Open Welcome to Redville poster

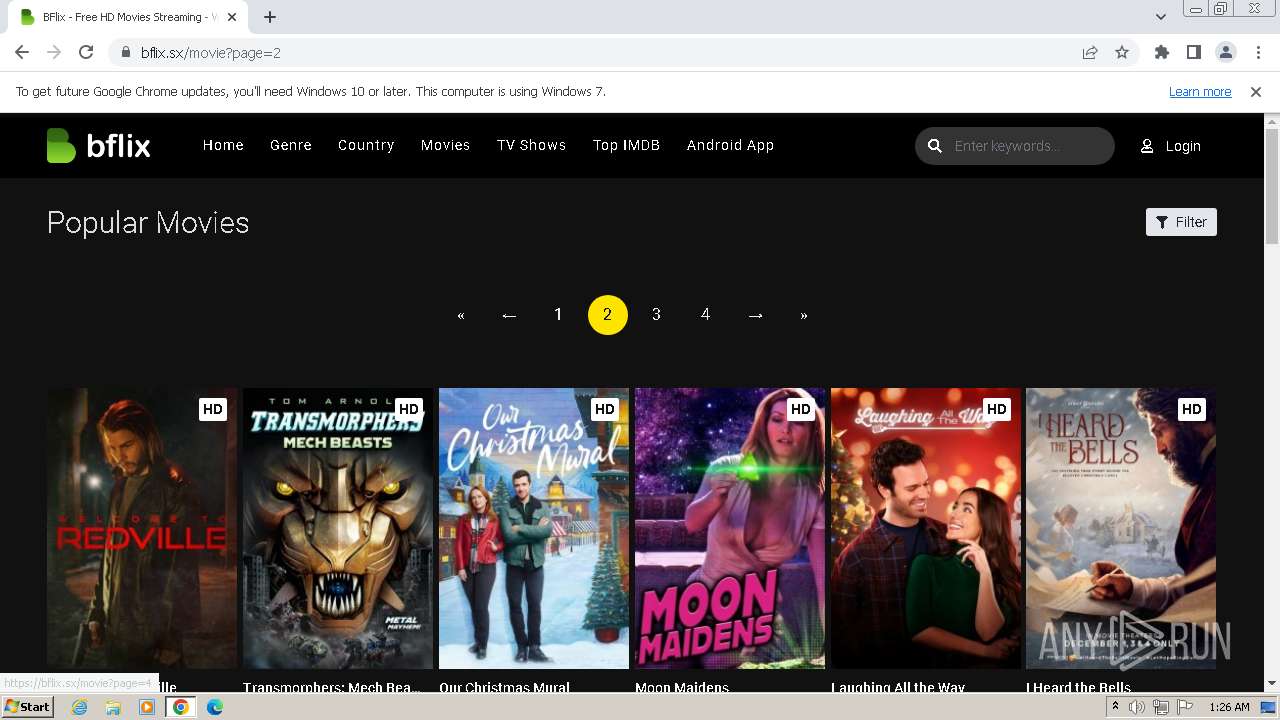pyautogui.click(x=142, y=528)
